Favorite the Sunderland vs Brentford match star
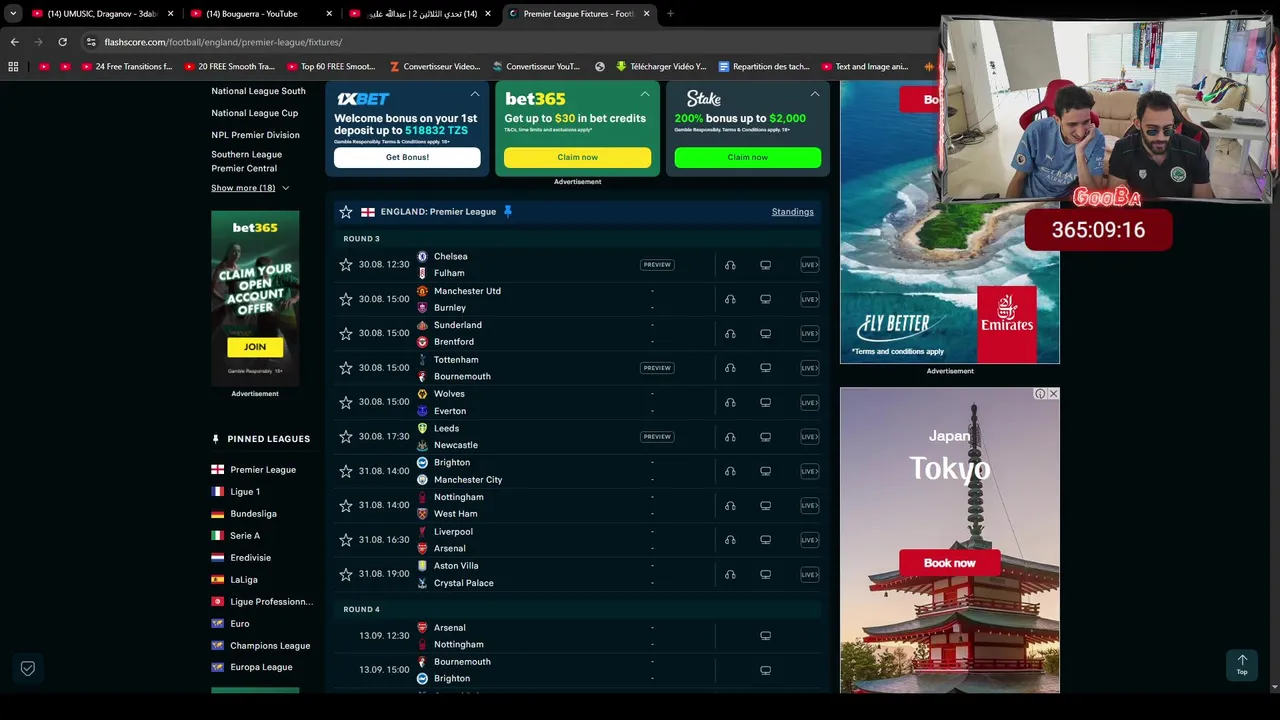 tap(346, 333)
